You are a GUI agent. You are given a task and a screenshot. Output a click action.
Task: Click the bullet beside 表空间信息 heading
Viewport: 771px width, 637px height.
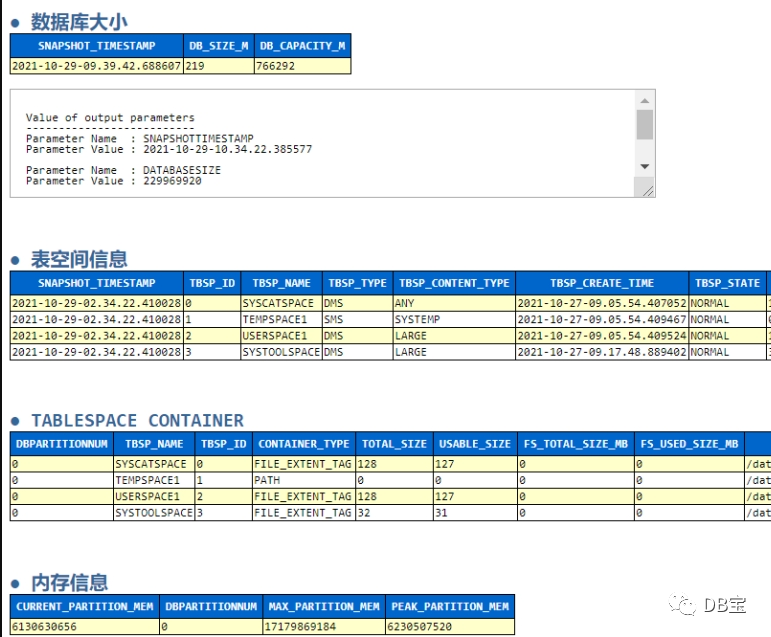pos(15,261)
